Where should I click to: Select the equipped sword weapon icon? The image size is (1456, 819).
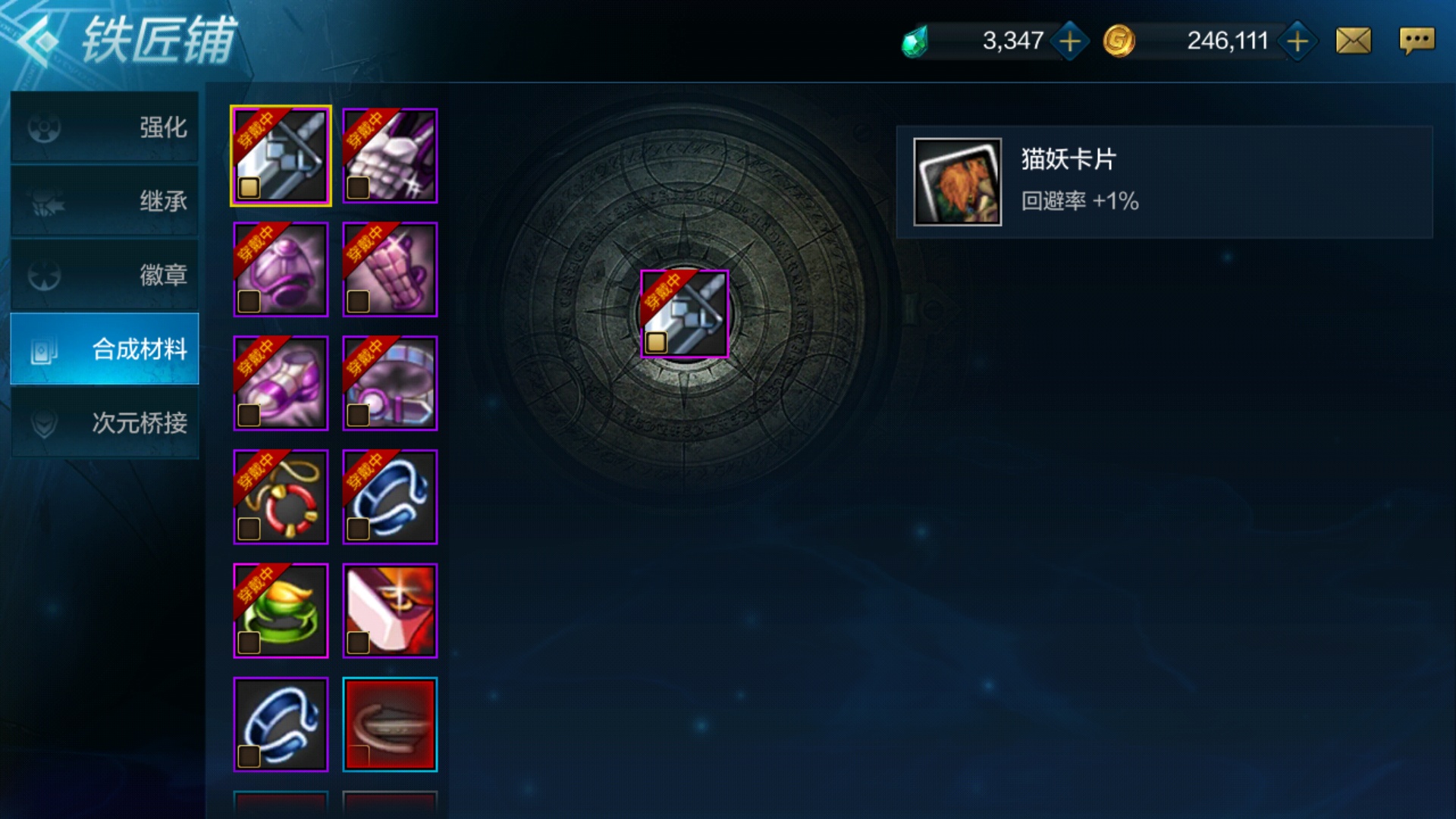(281, 155)
